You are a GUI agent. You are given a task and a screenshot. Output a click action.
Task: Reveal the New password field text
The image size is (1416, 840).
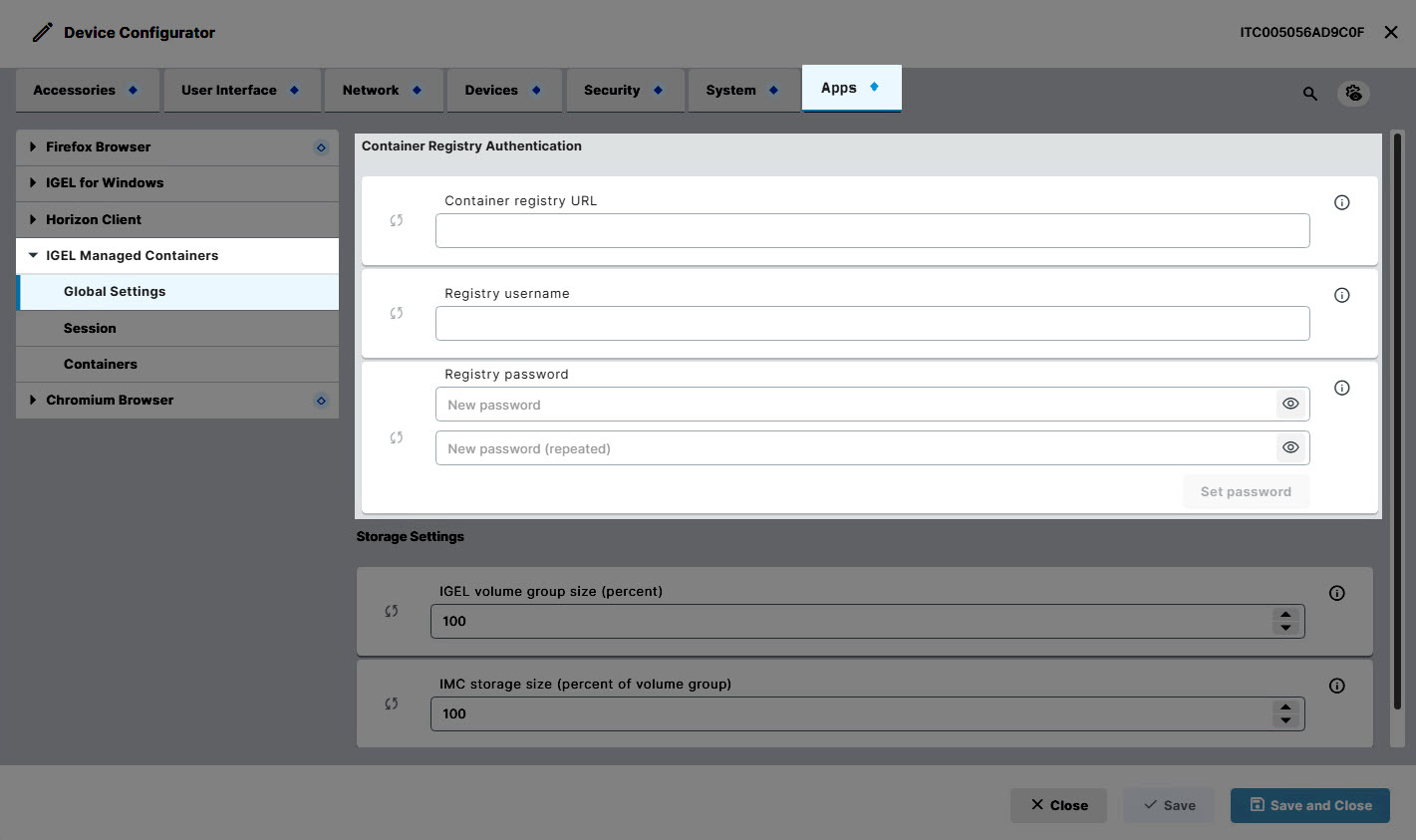(x=1290, y=404)
